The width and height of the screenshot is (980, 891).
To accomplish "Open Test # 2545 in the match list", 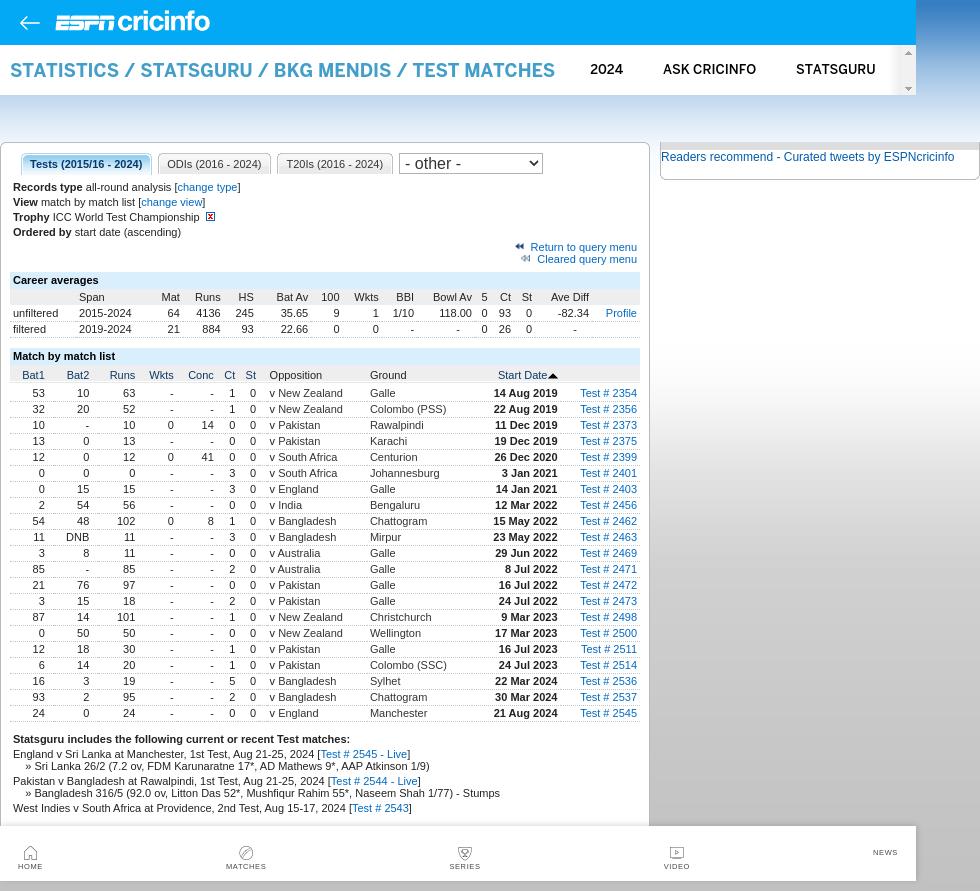I will pyautogui.click(x=608, y=714).
